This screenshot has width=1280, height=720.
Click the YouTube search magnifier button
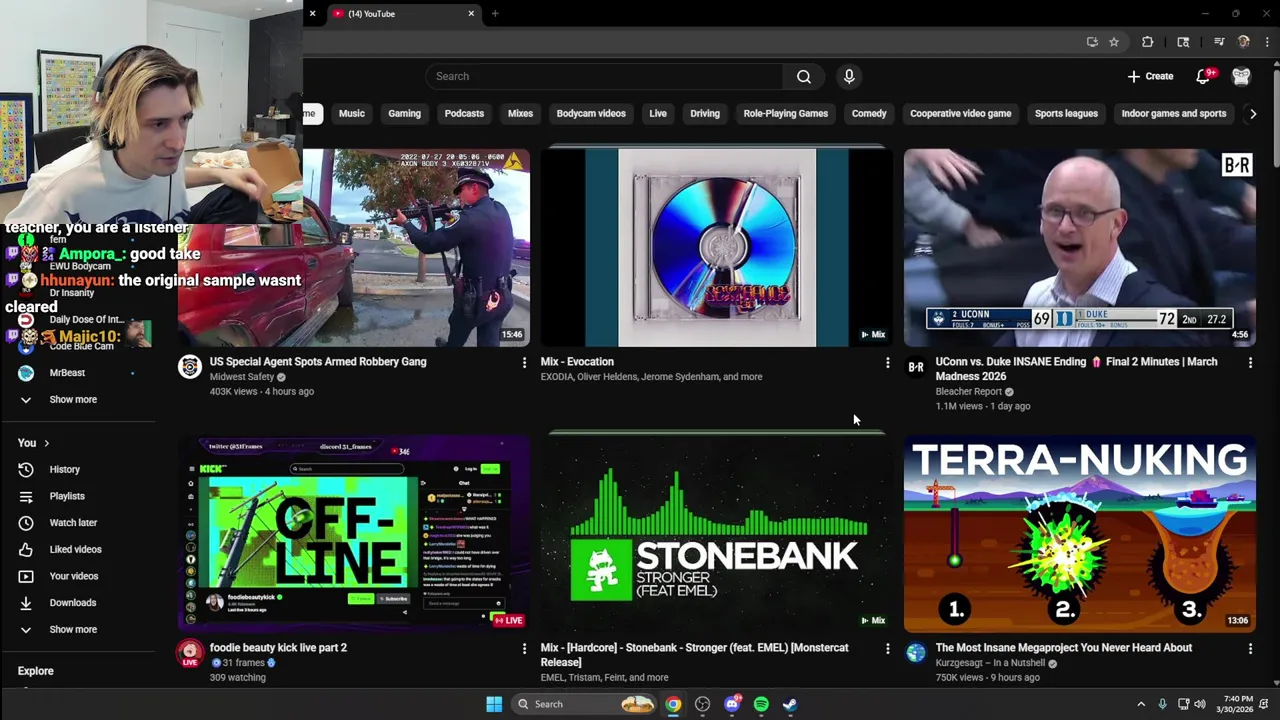point(804,76)
